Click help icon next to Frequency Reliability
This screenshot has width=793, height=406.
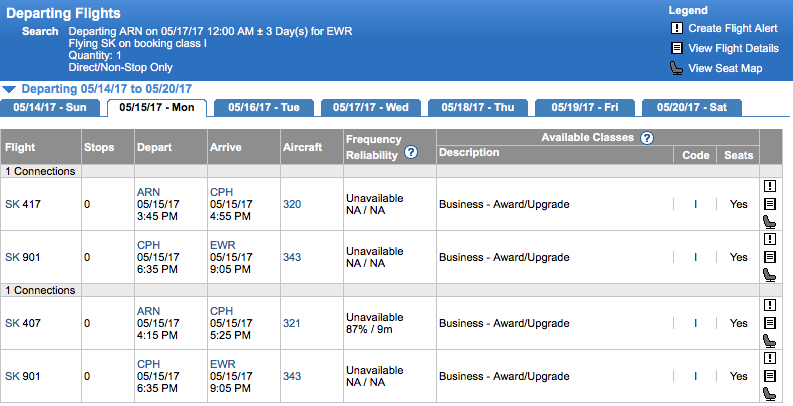pyautogui.click(x=410, y=152)
